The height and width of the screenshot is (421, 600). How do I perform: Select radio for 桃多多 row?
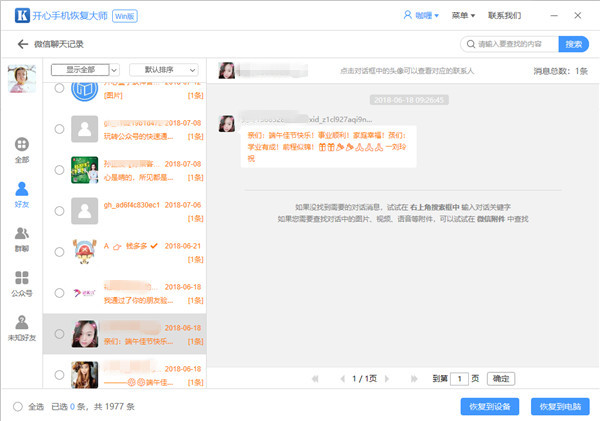[x=59, y=252]
